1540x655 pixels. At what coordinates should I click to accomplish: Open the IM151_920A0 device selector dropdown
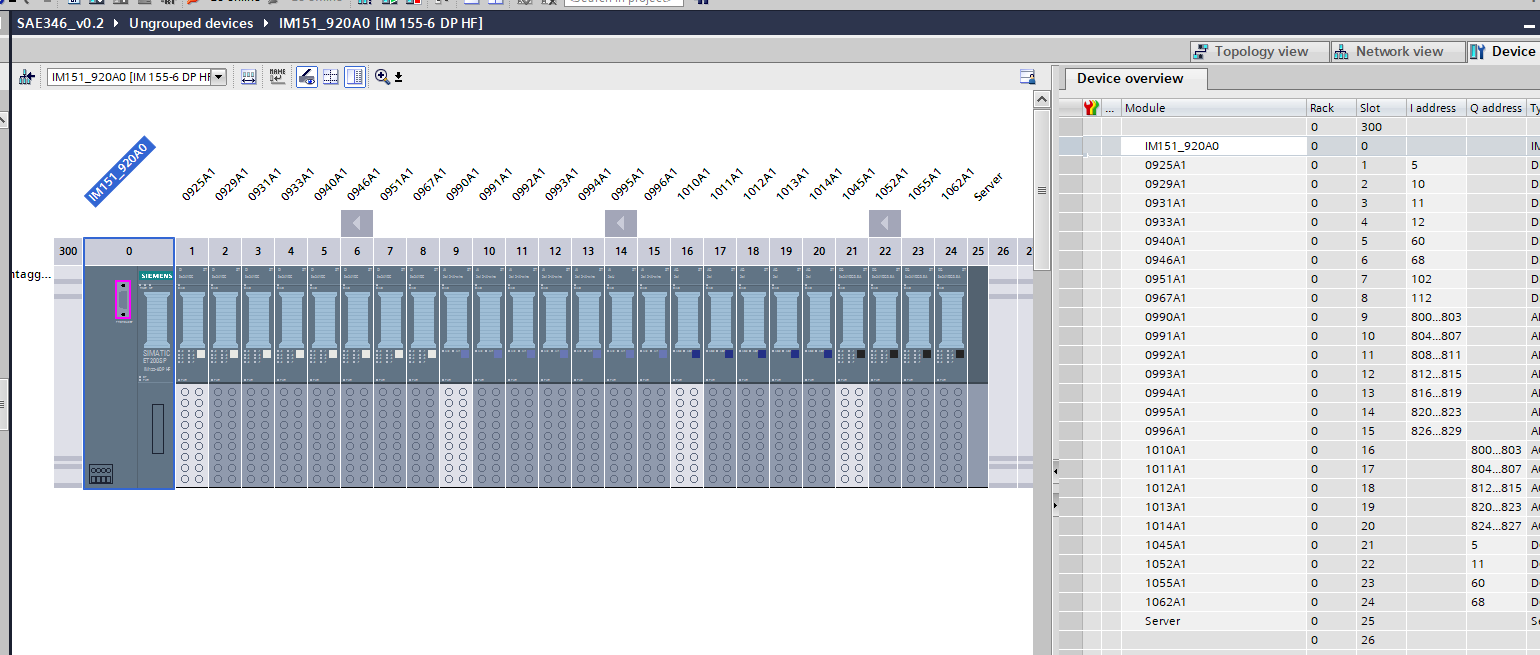click(x=219, y=77)
